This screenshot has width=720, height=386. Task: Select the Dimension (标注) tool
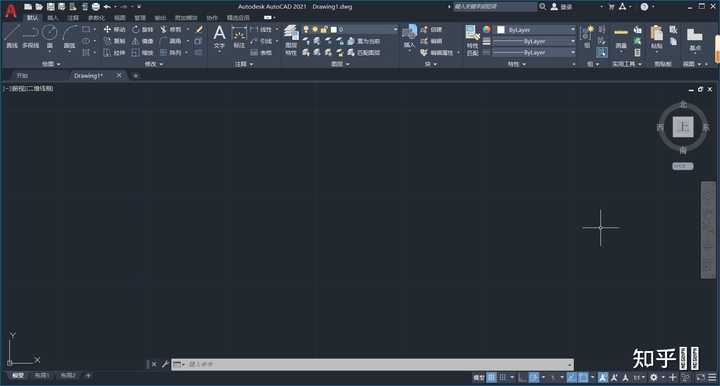[239, 37]
